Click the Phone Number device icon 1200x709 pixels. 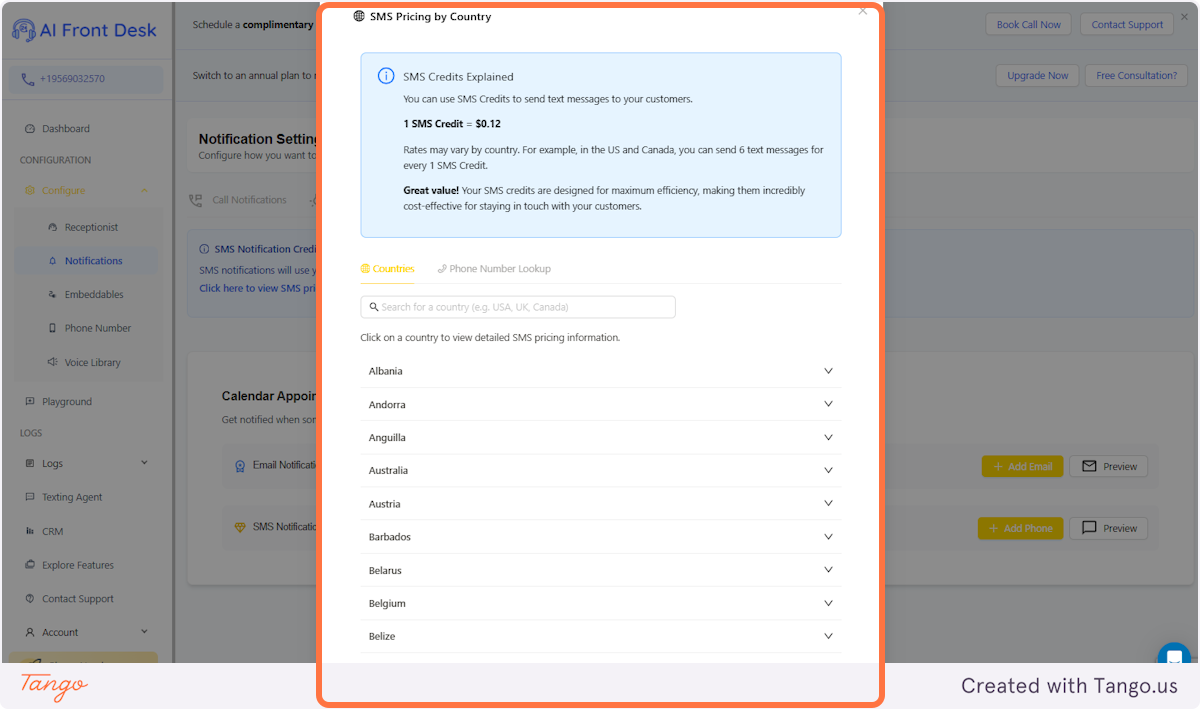point(53,328)
